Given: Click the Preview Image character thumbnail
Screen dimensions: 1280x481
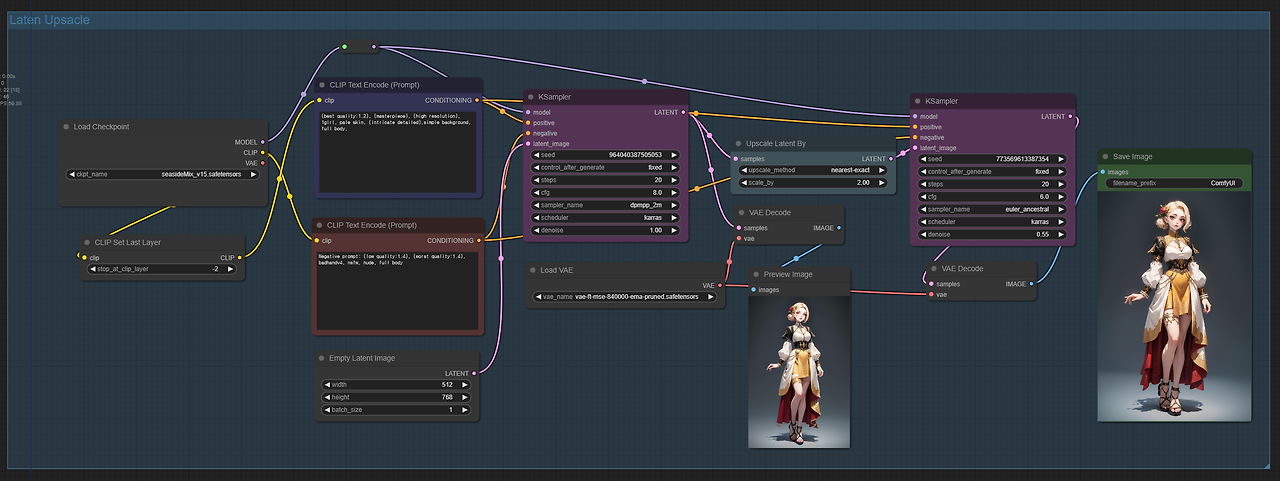Looking at the screenshot, I should pos(799,371).
